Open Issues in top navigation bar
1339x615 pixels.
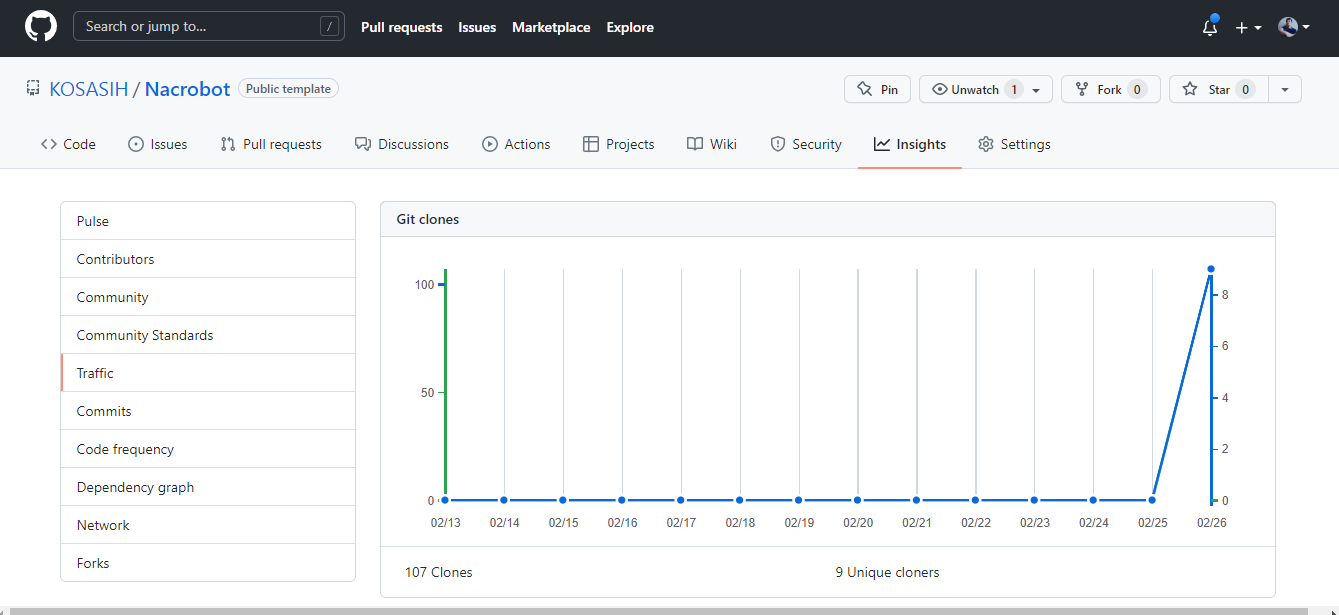(x=477, y=27)
